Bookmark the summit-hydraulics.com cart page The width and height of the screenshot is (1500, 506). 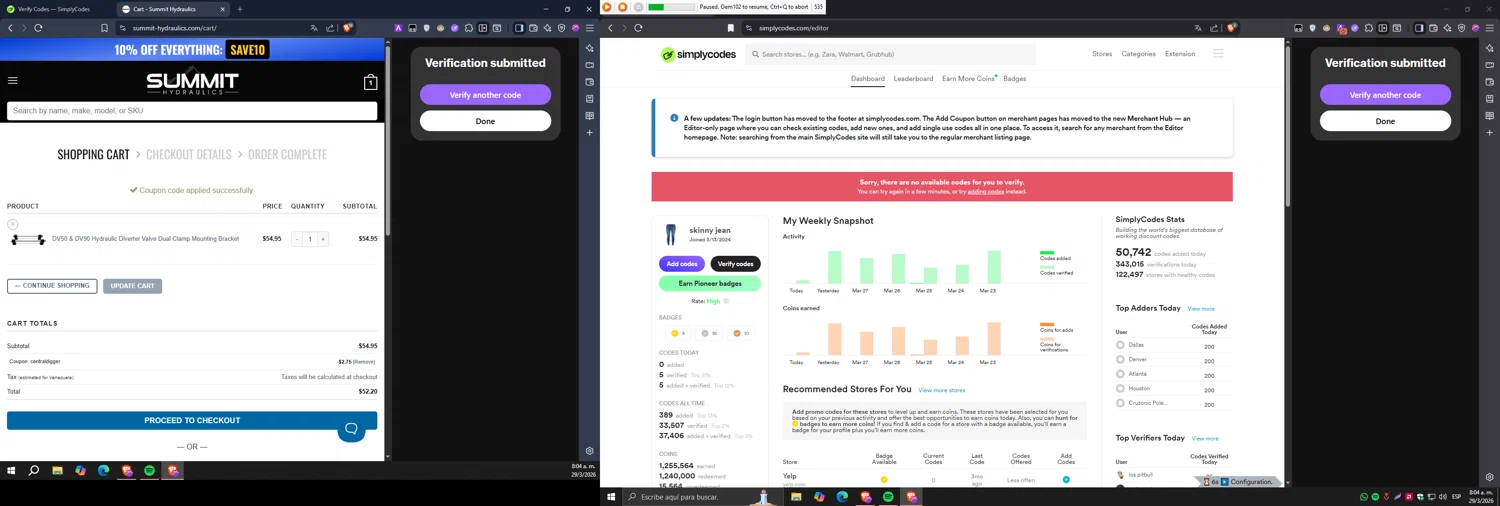(104, 28)
